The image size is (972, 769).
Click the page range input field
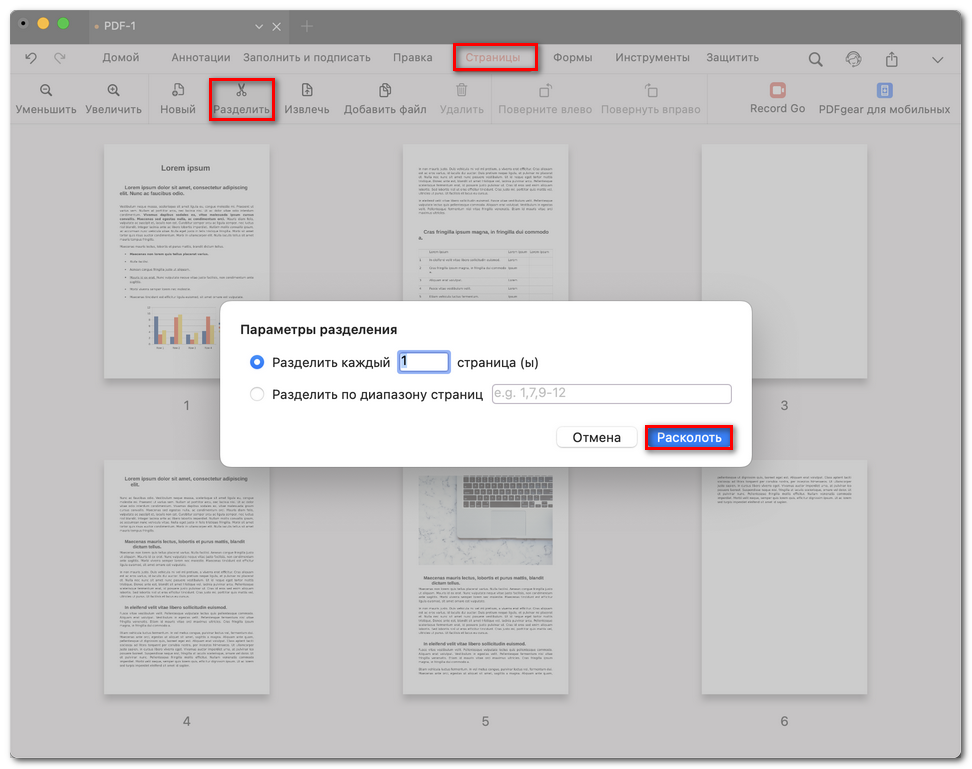[x=611, y=394]
